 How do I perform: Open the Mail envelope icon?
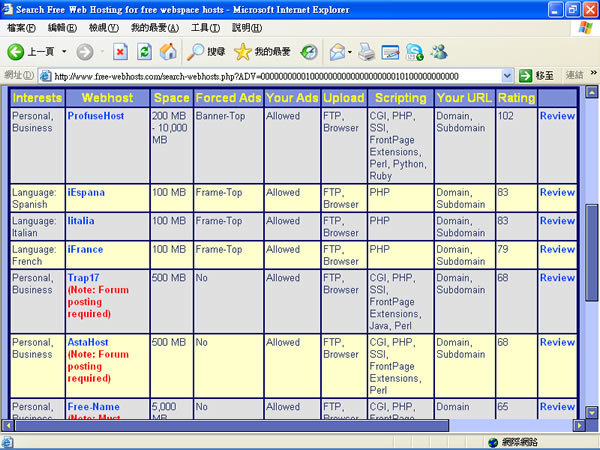pyautogui.click(x=337, y=52)
